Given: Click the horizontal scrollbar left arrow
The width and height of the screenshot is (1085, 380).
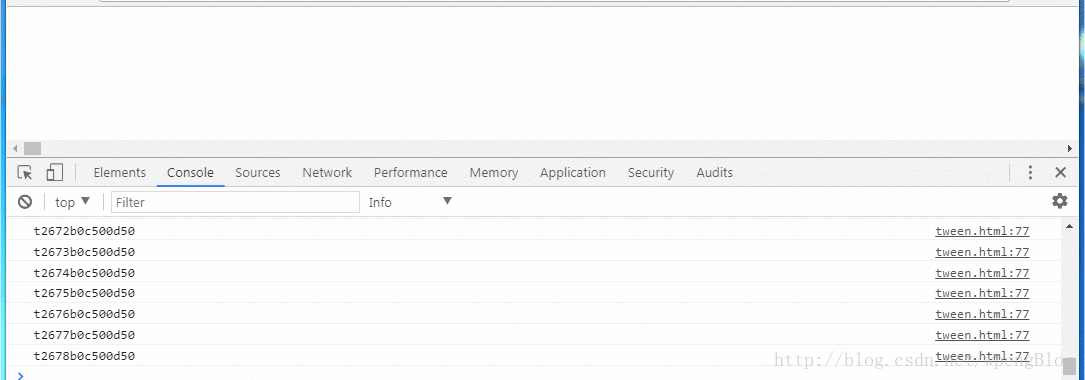Looking at the screenshot, I should (x=15, y=149).
